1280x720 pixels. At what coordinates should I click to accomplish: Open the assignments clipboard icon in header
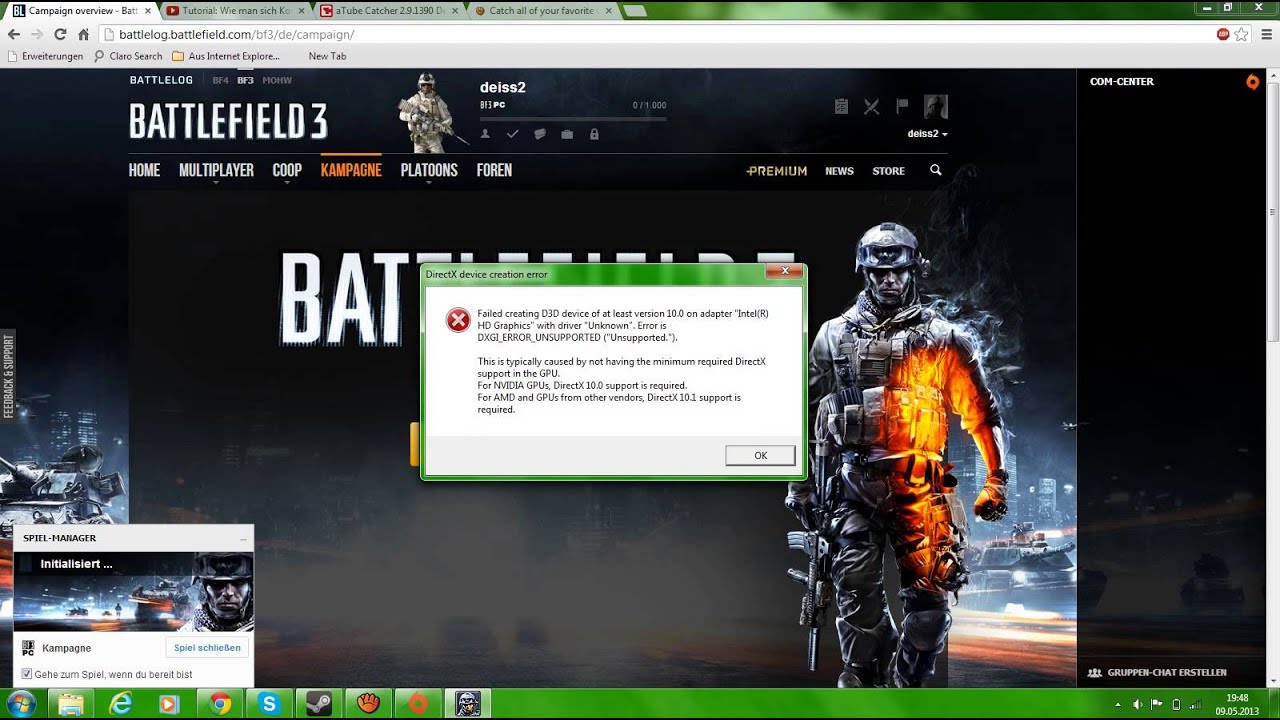(x=842, y=106)
